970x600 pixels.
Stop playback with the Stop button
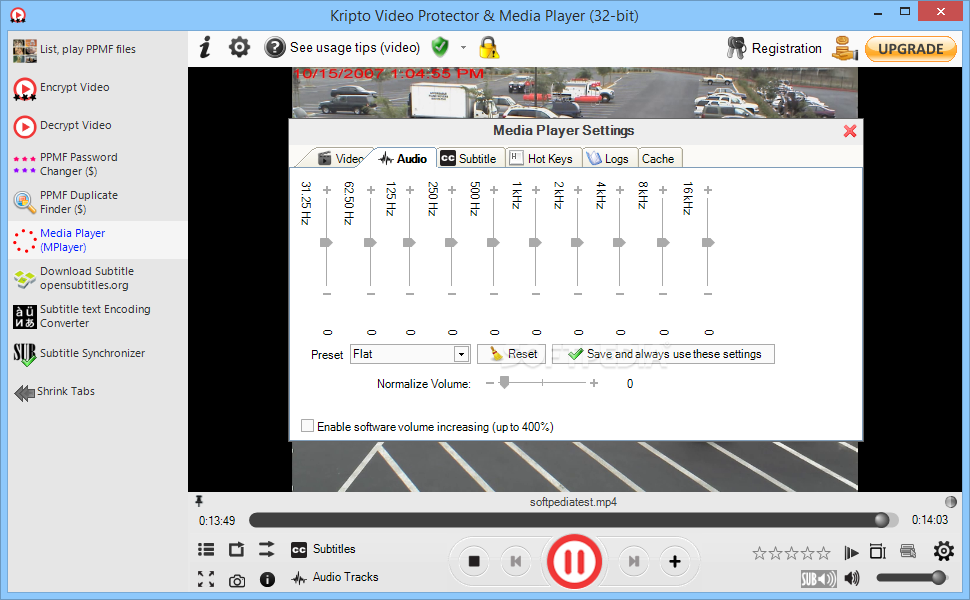(x=474, y=561)
